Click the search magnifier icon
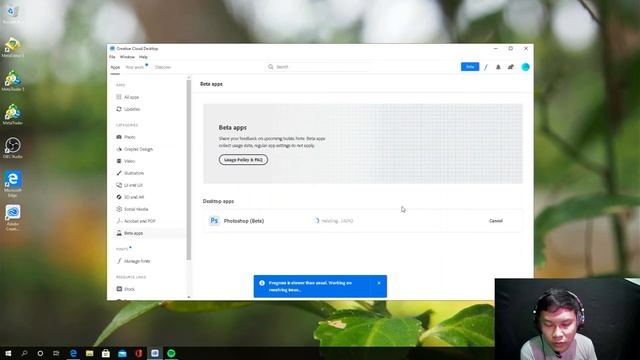The image size is (640, 360). tap(270, 67)
